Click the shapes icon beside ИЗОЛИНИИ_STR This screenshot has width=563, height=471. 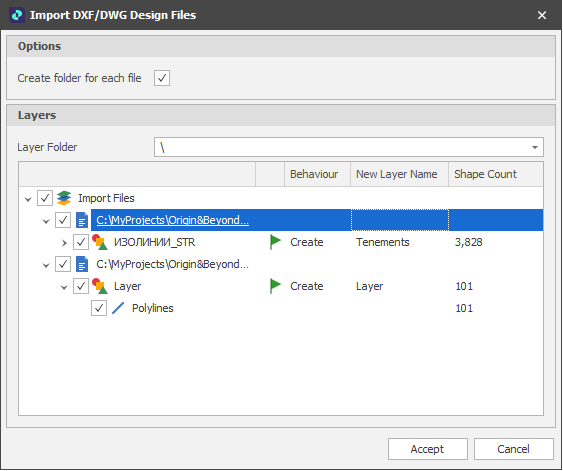coord(100,242)
